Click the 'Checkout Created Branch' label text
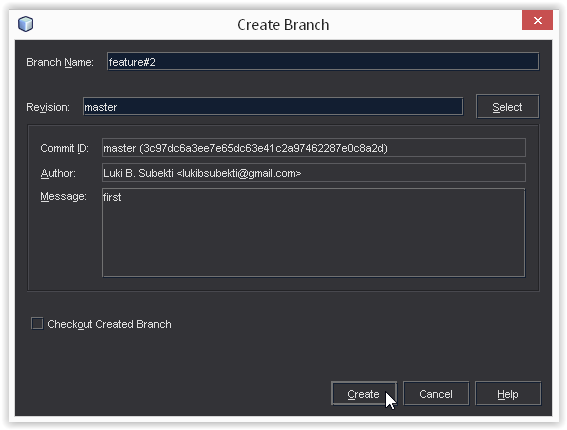567x430 pixels. (109, 324)
